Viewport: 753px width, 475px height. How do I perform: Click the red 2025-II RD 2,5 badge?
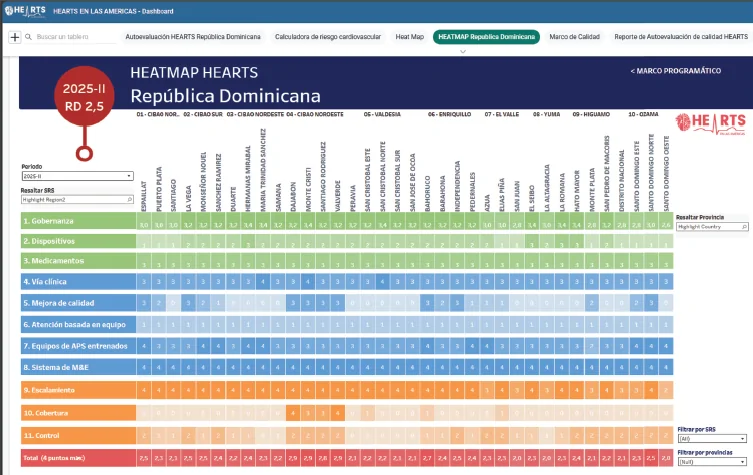(84, 96)
